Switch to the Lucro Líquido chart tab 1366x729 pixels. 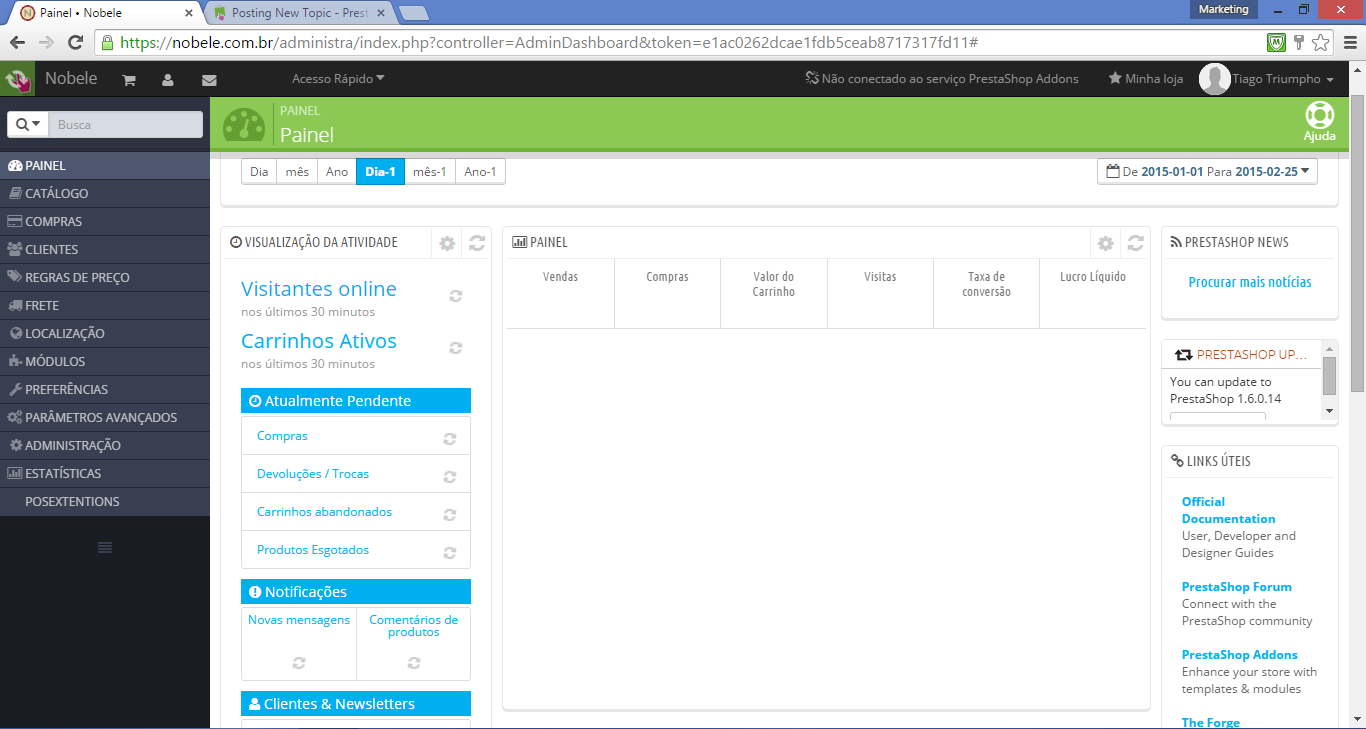pyautogui.click(x=1093, y=293)
